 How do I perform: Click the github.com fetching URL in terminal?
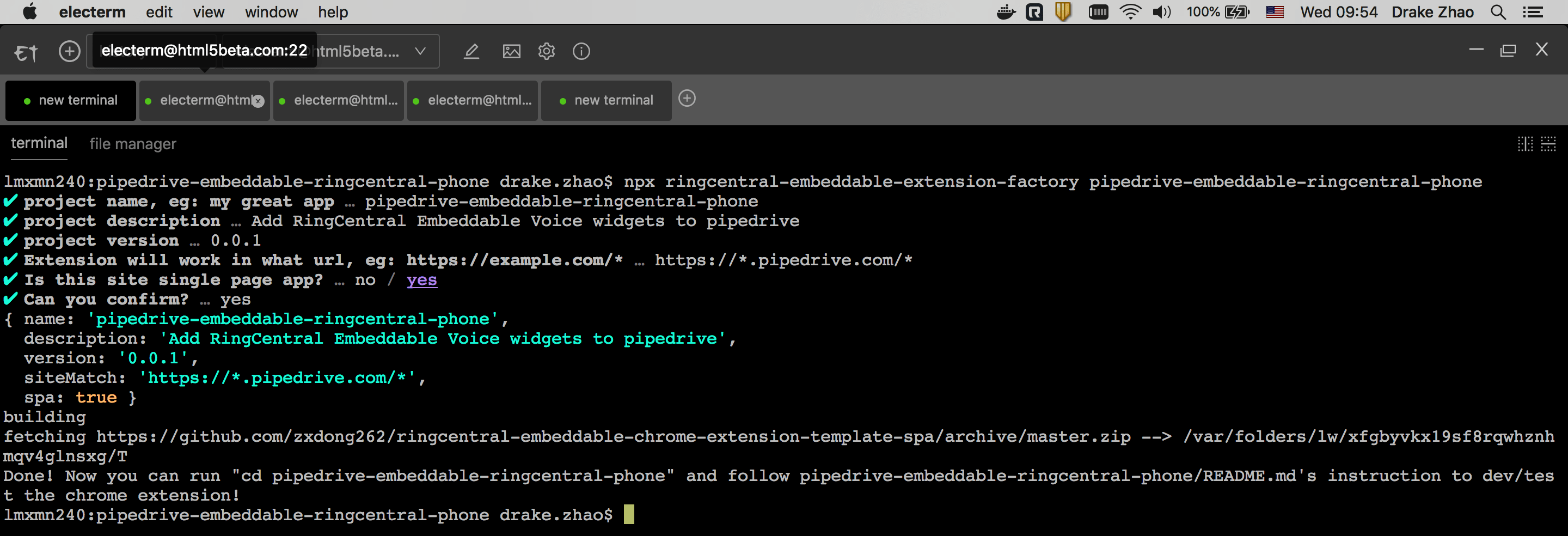click(x=613, y=437)
